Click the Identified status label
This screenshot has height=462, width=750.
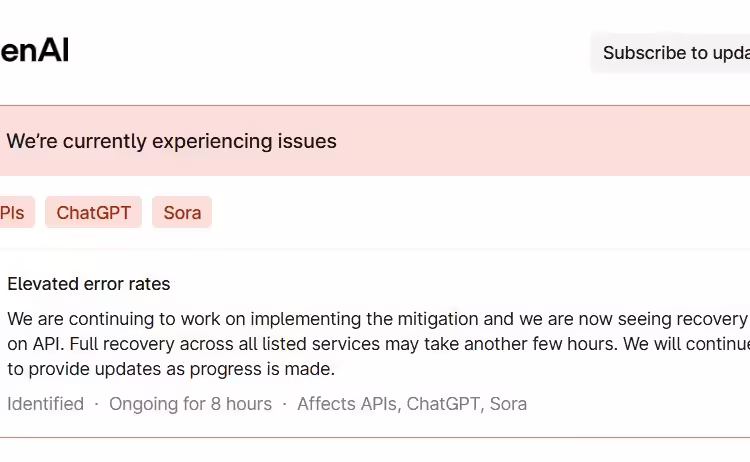click(x=45, y=404)
